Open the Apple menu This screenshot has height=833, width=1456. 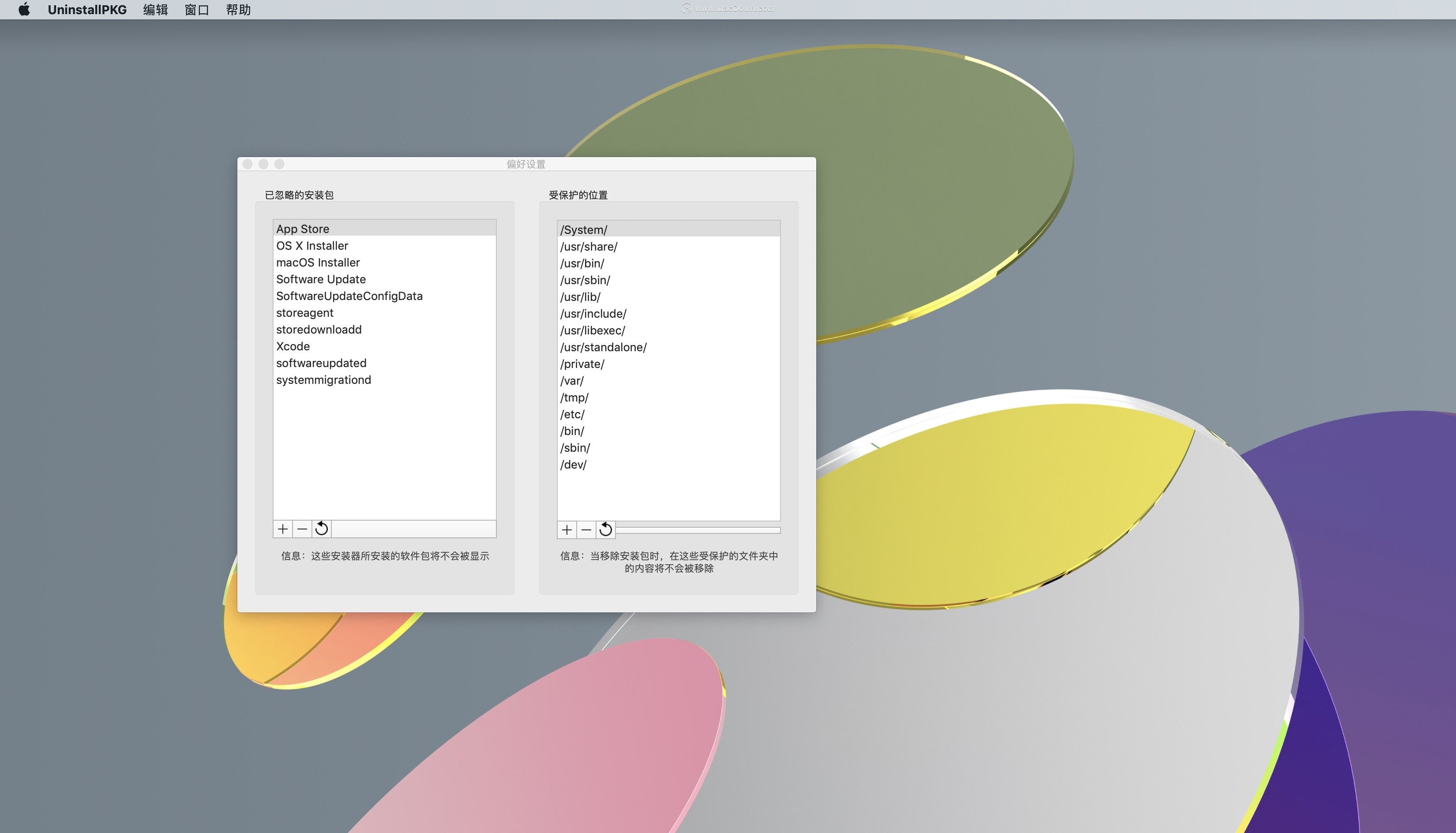click(x=24, y=10)
